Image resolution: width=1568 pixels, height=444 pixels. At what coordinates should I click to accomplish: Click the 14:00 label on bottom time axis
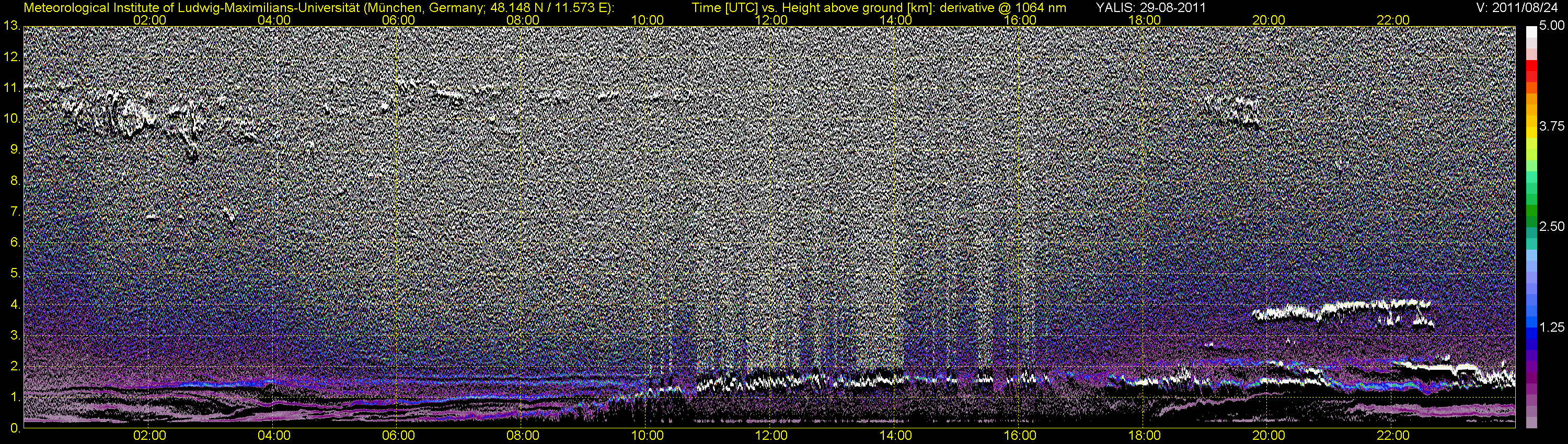895,436
